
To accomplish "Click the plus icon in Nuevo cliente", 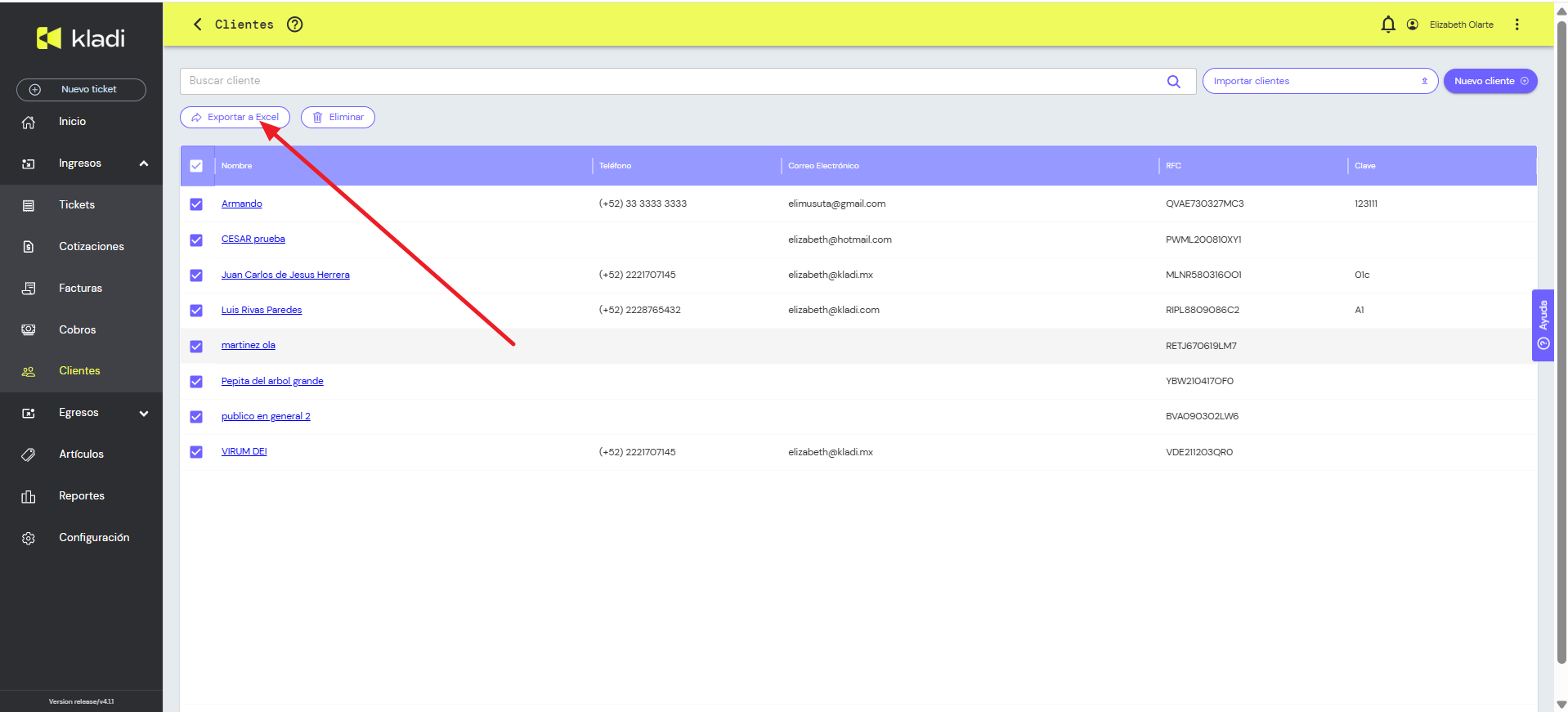I will (1525, 81).
